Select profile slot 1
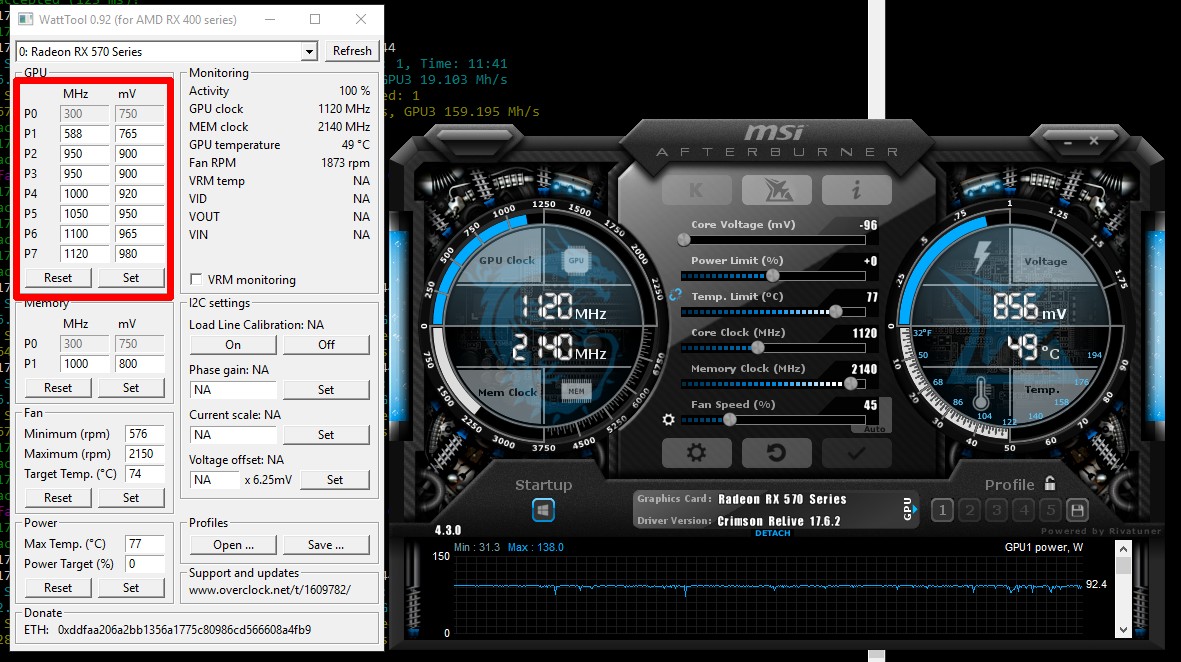 pos(942,510)
